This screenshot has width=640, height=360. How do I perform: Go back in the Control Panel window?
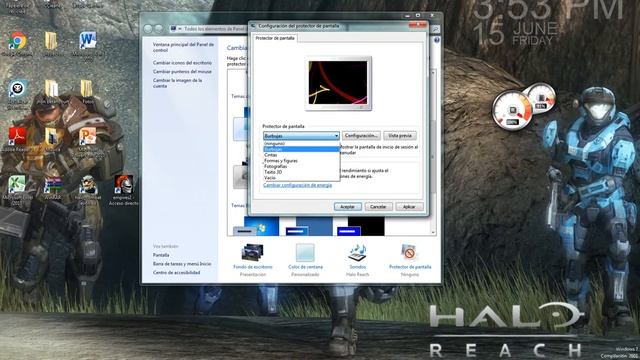(148, 29)
